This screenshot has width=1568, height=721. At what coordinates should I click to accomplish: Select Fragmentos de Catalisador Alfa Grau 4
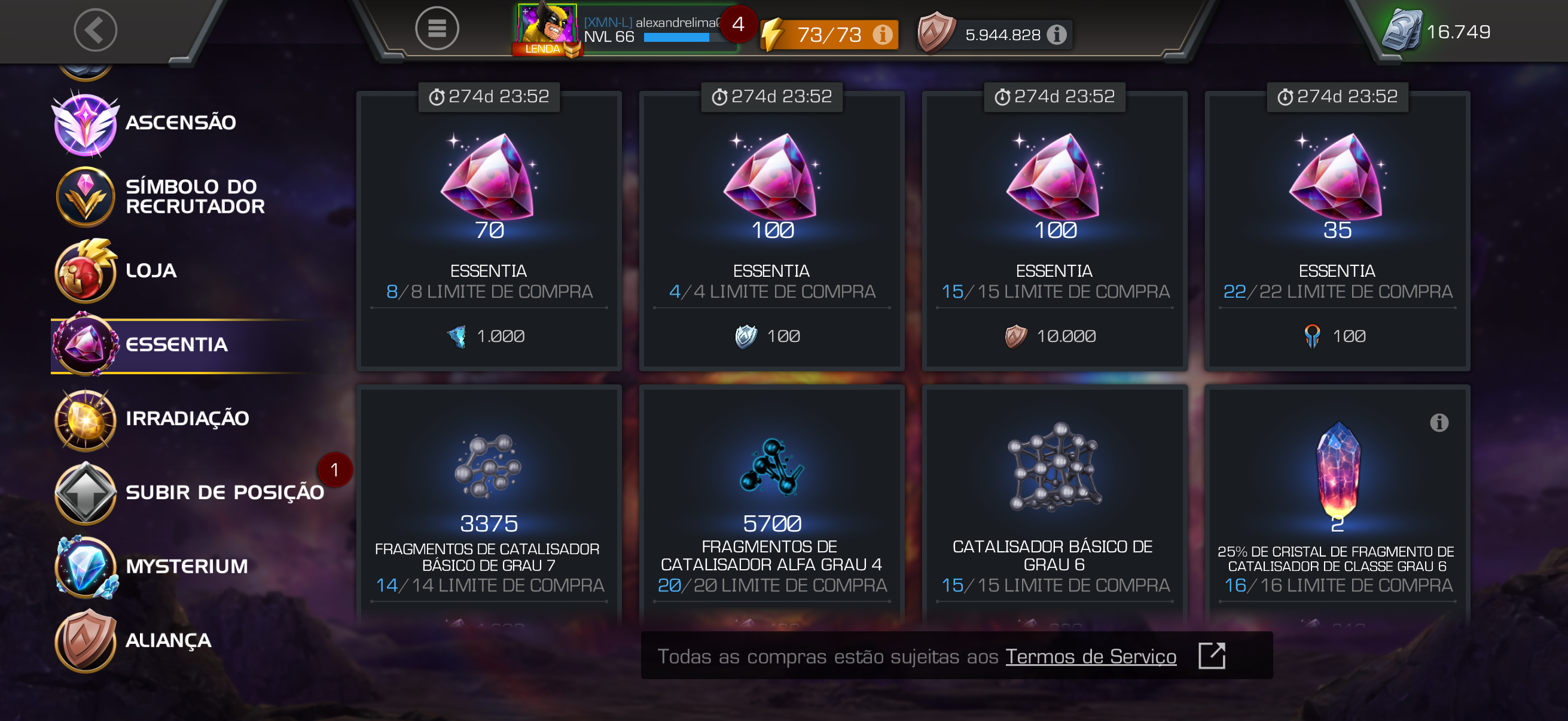pos(771,506)
